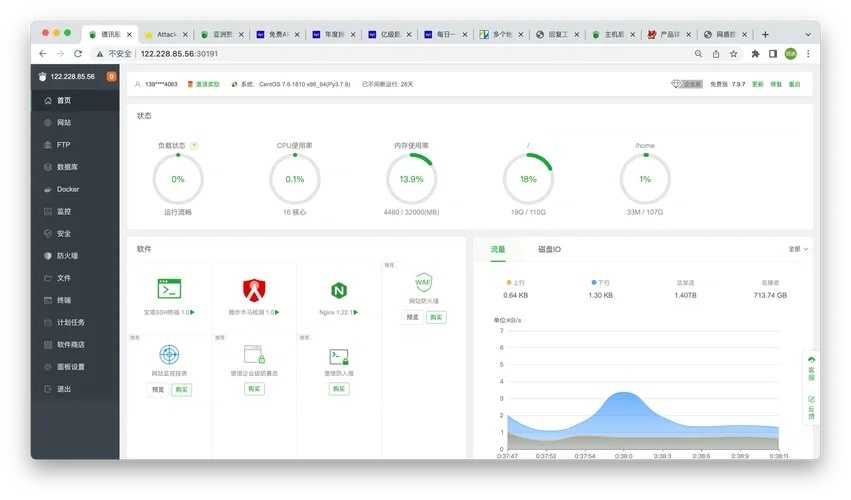
Task: Click the 终端 terminal icon in sidebar
Action: (x=48, y=300)
